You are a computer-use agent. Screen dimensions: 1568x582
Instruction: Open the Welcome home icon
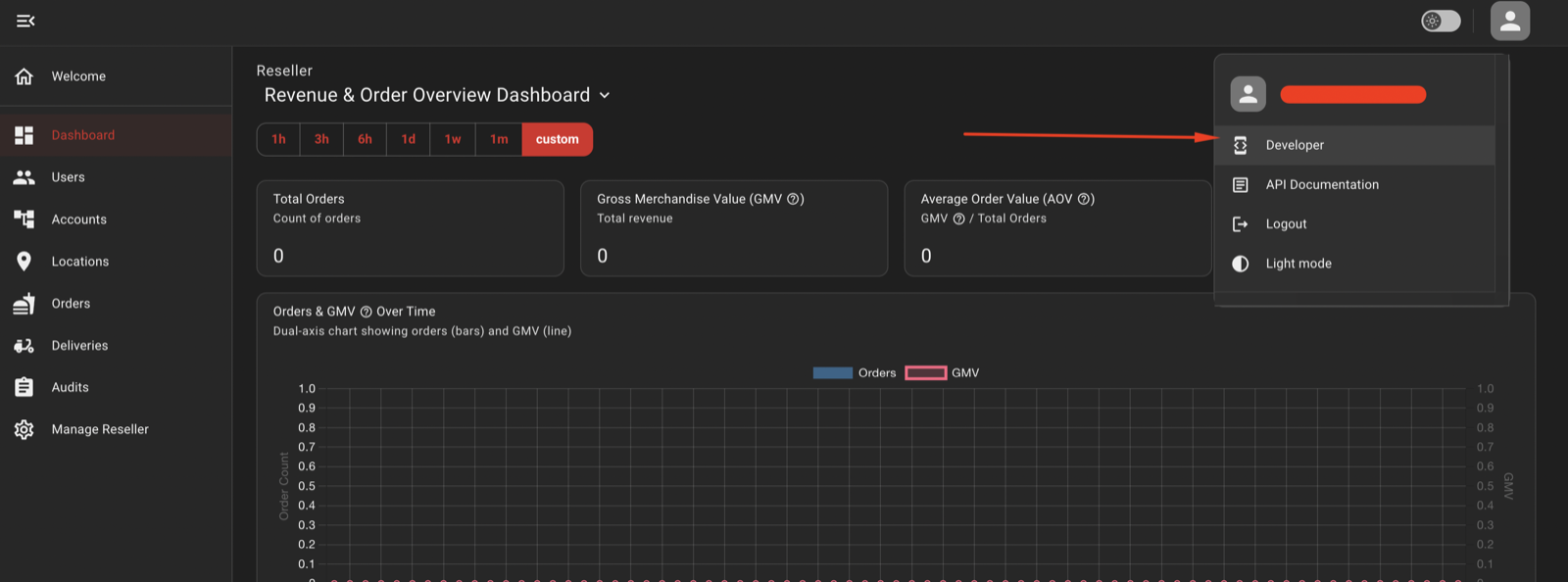coord(24,76)
